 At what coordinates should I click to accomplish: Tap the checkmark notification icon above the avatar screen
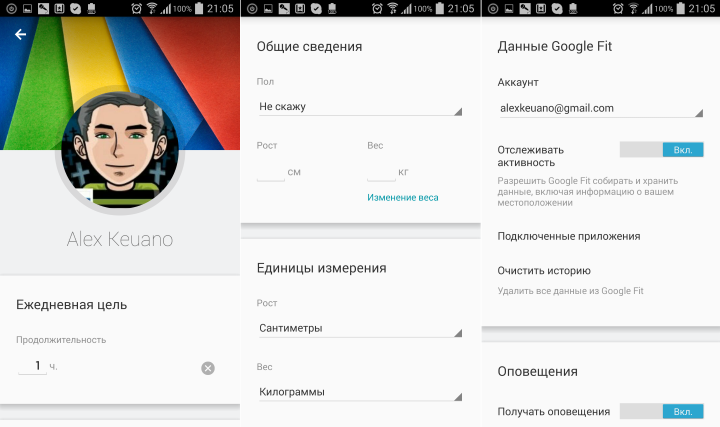point(75,8)
